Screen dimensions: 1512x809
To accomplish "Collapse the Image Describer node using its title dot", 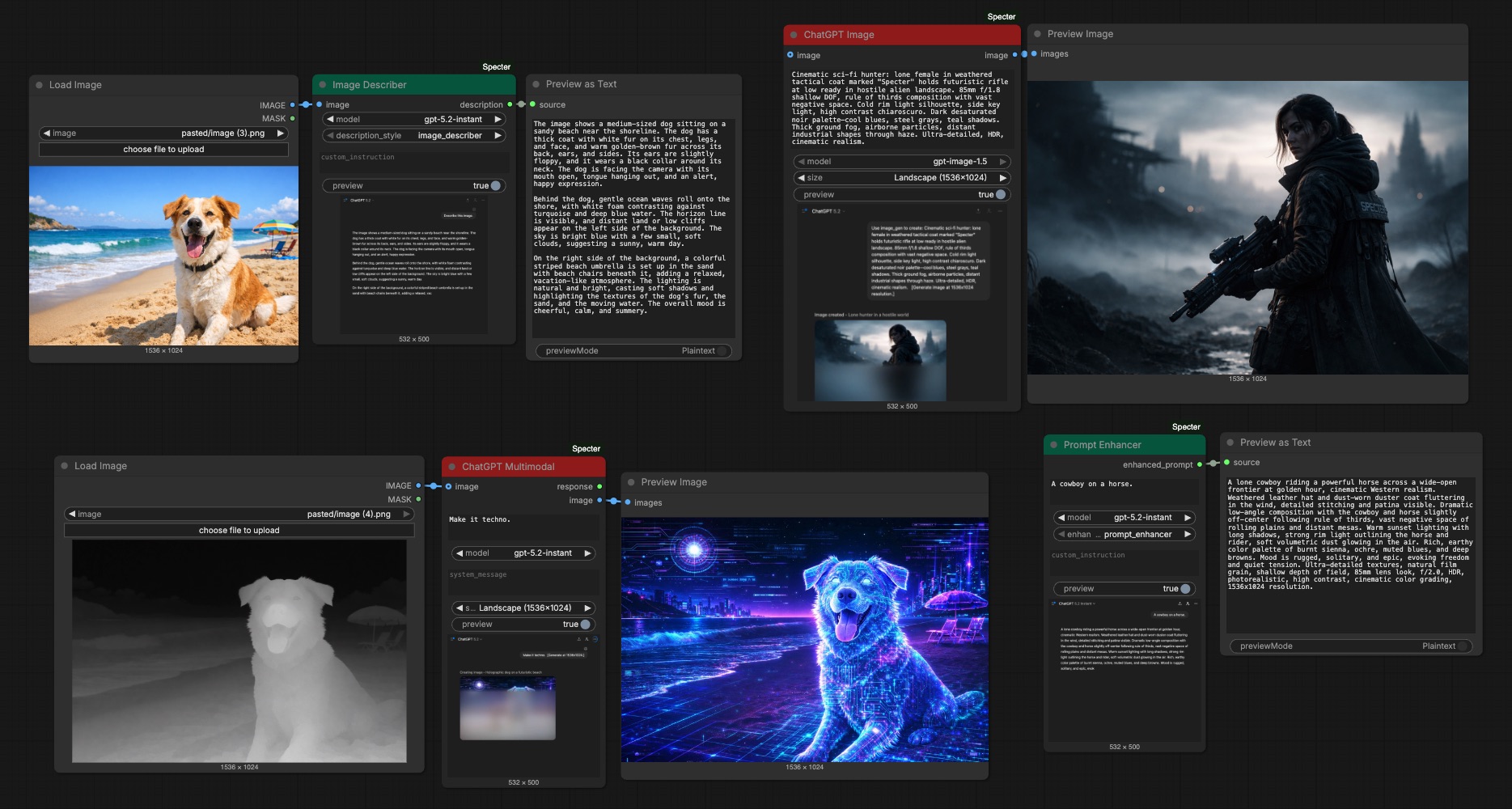I will click(323, 85).
